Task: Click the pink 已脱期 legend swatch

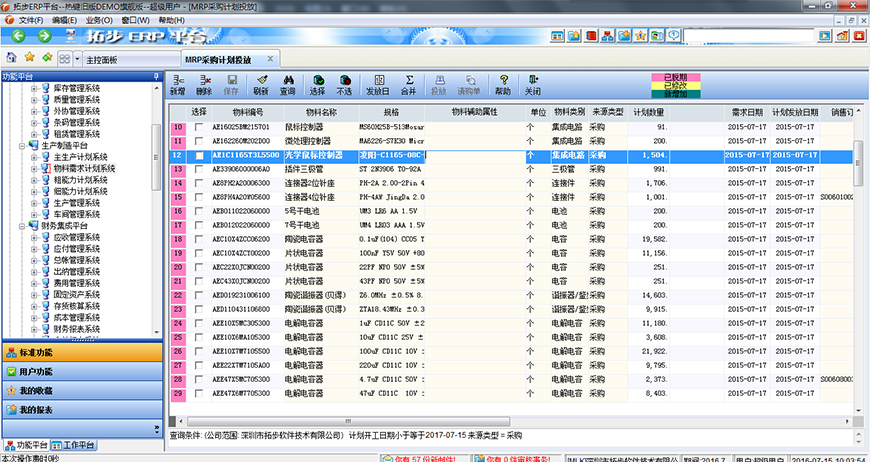Action: click(x=682, y=76)
